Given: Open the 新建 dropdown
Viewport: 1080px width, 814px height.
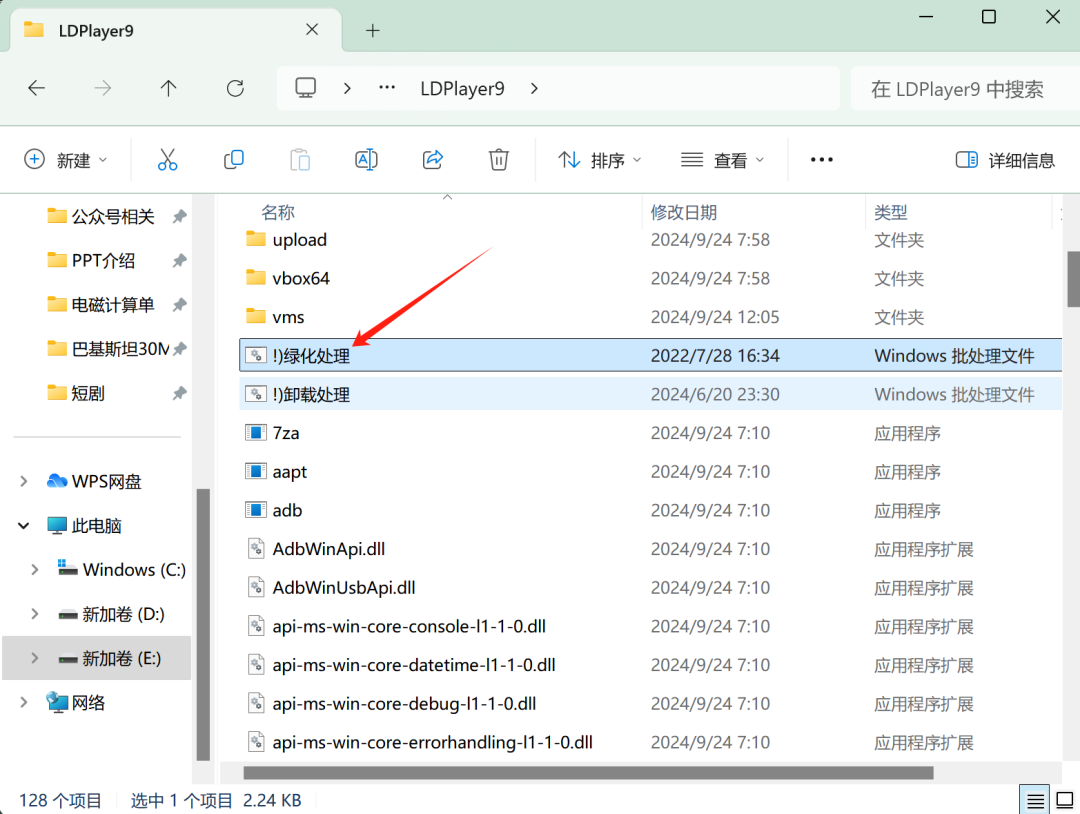Looking at the screenshot, I should 66,160.
